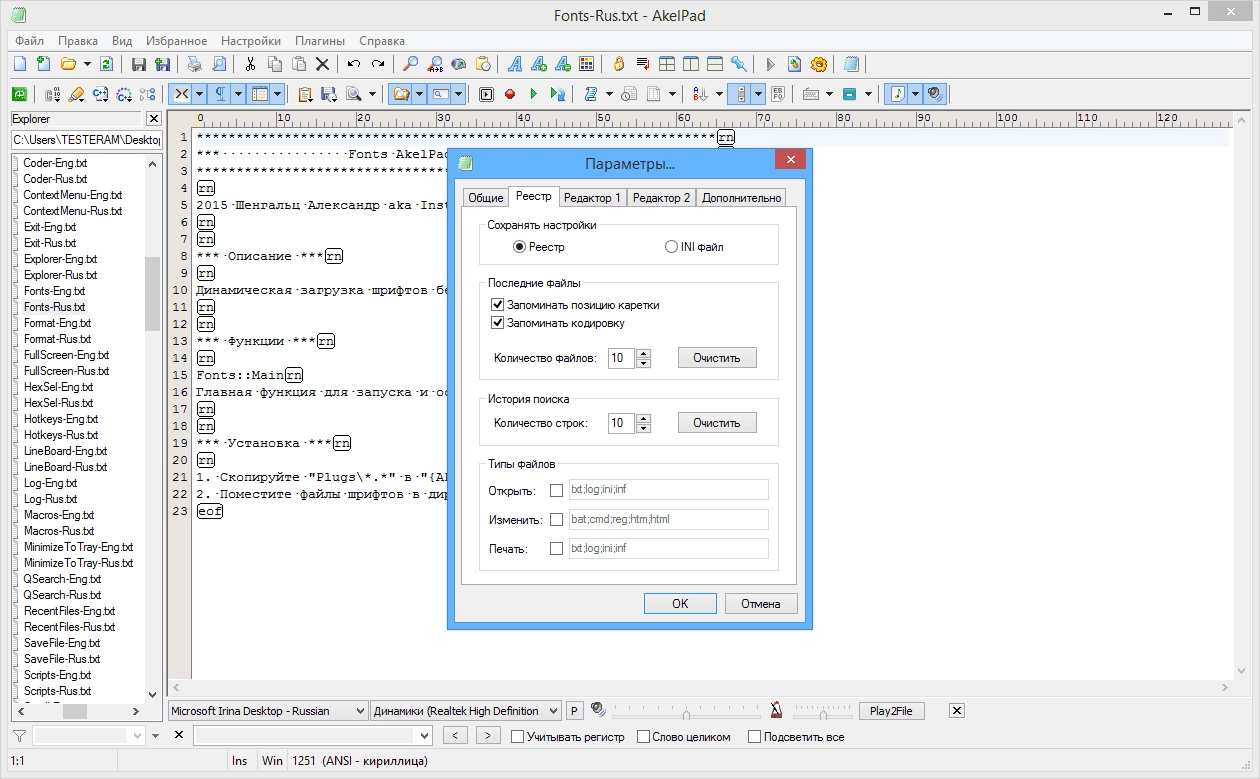Check the Печать file types checkbox

point(557,549)
